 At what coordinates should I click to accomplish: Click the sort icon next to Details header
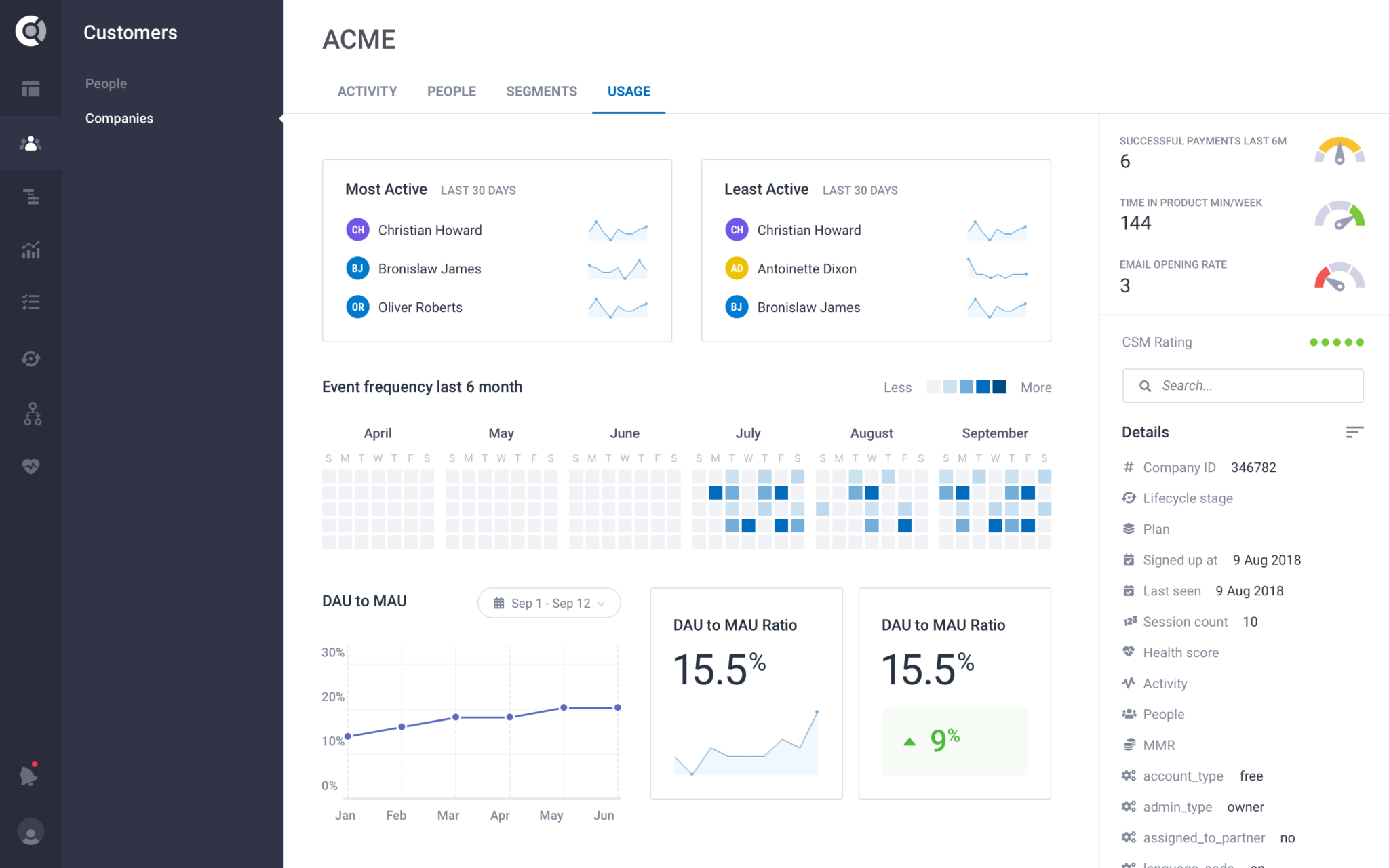click(1354, 432)
